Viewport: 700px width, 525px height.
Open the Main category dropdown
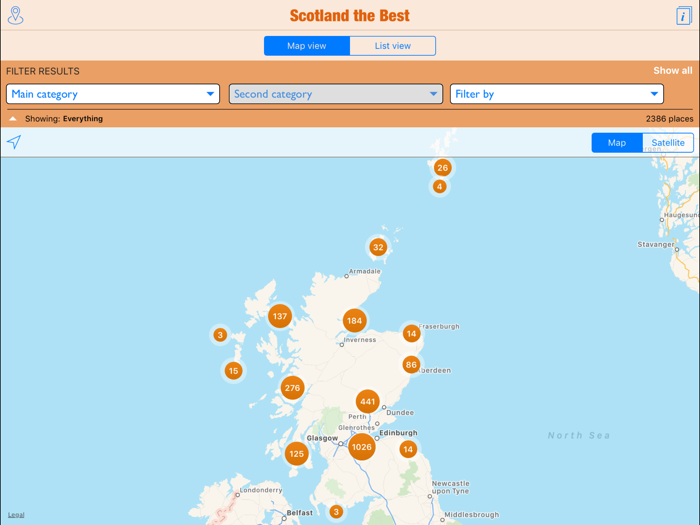(113, 94)
